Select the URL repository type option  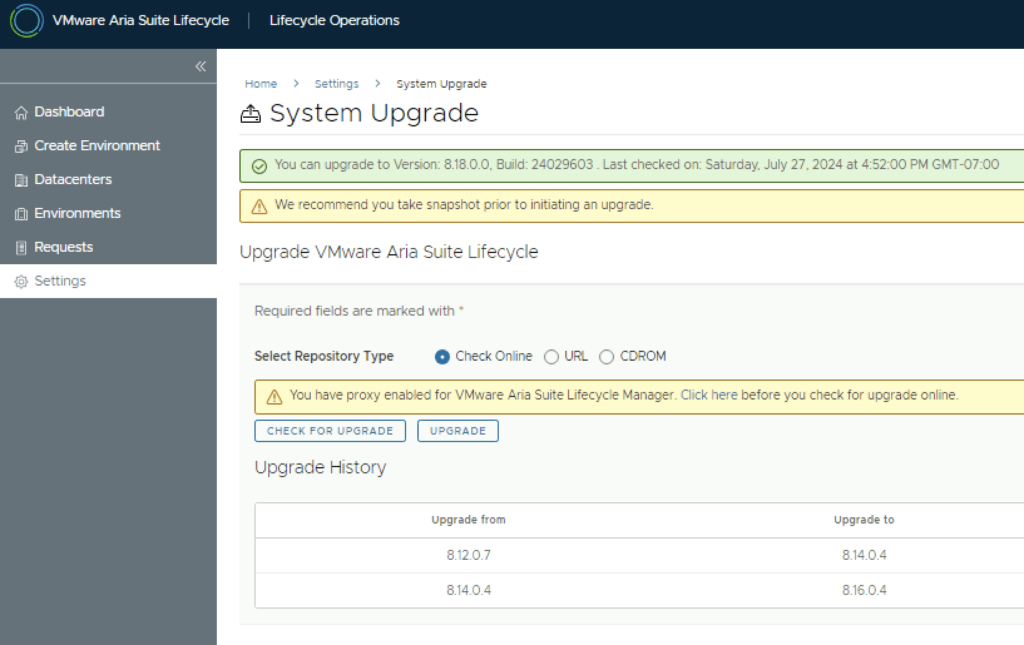click(551, 357)
